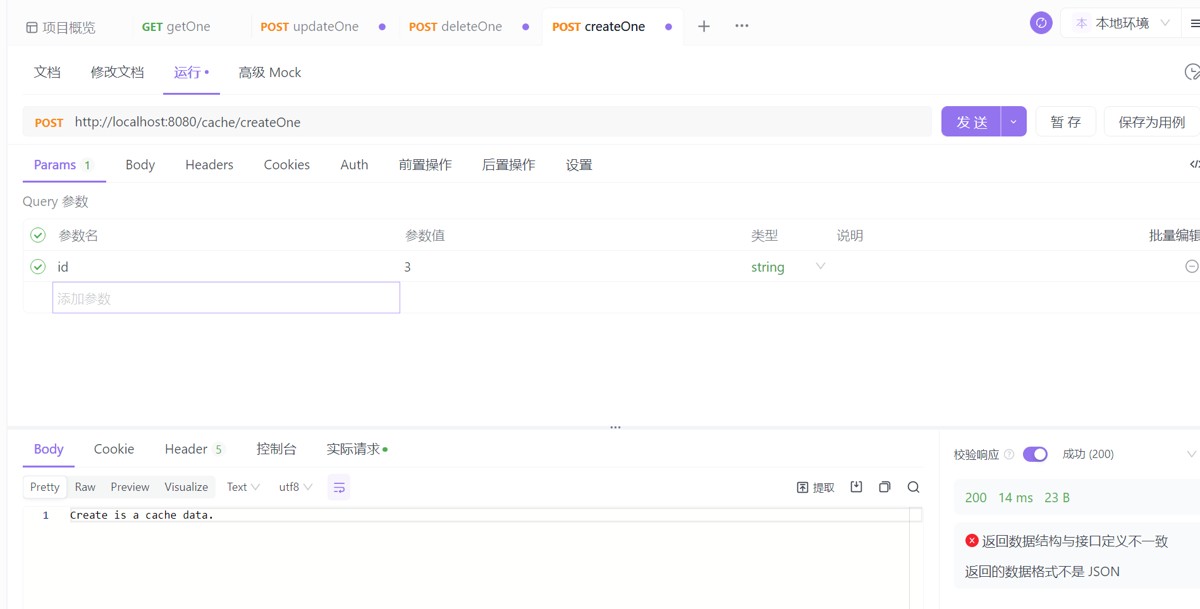The height and width of the screenshot is (609, 1200).
Task: Click the panel divider resize handle
Action: 615,427
